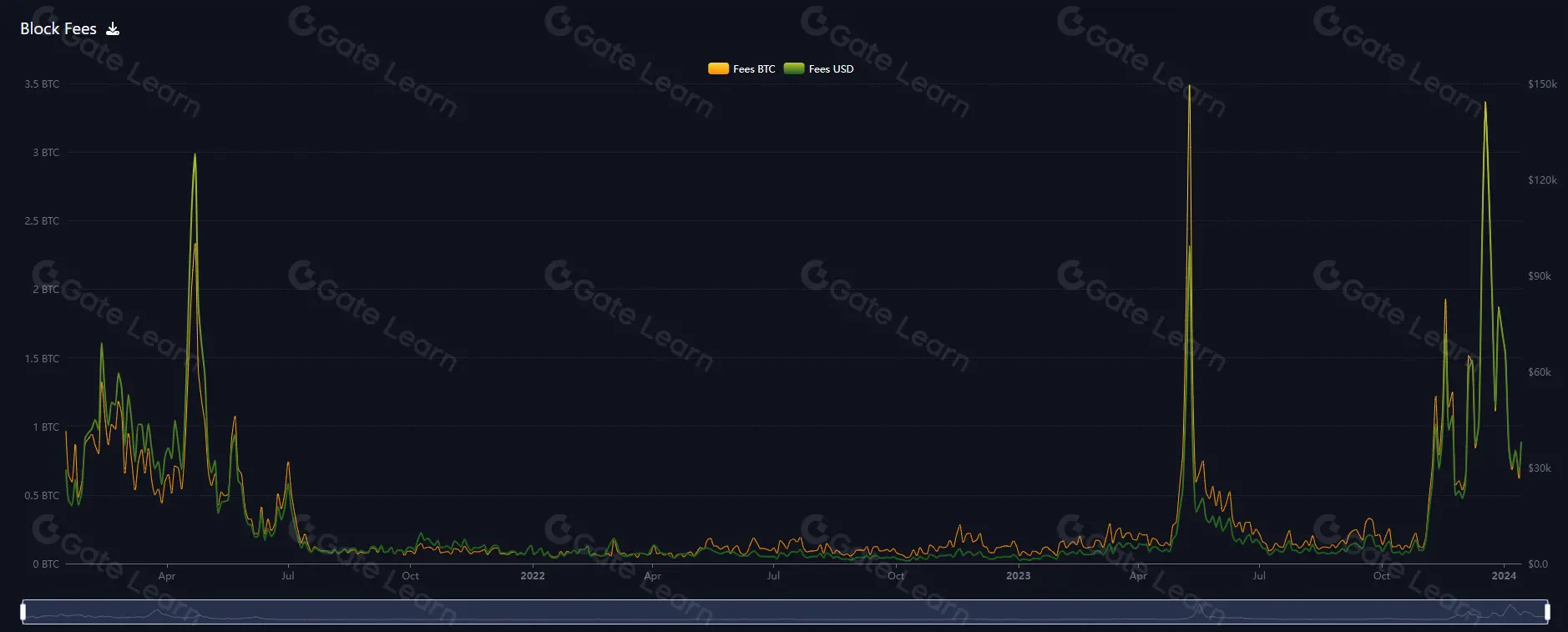This screenshot has height=632, width=1568.
Task: Click the orange Fees BTC legend swatch
Action: (718, 69)
